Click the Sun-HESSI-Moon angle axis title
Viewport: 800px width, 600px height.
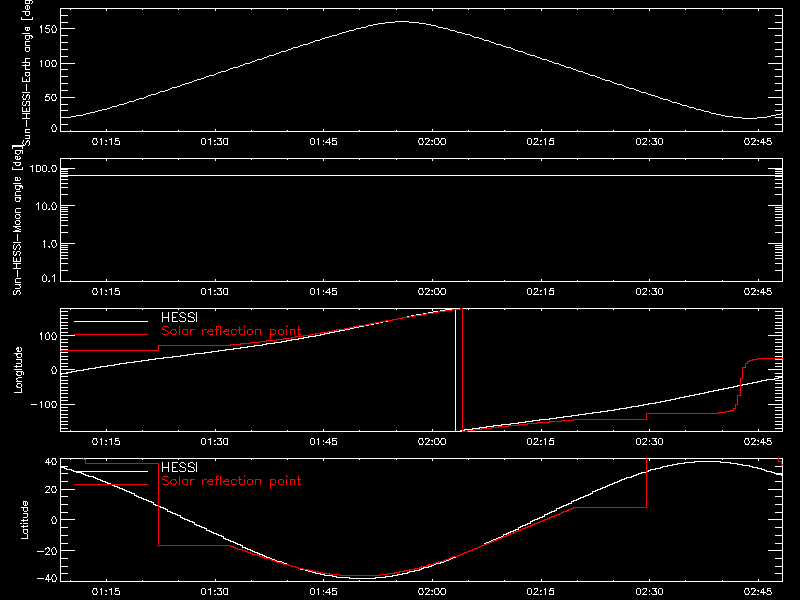pos(17,220)
